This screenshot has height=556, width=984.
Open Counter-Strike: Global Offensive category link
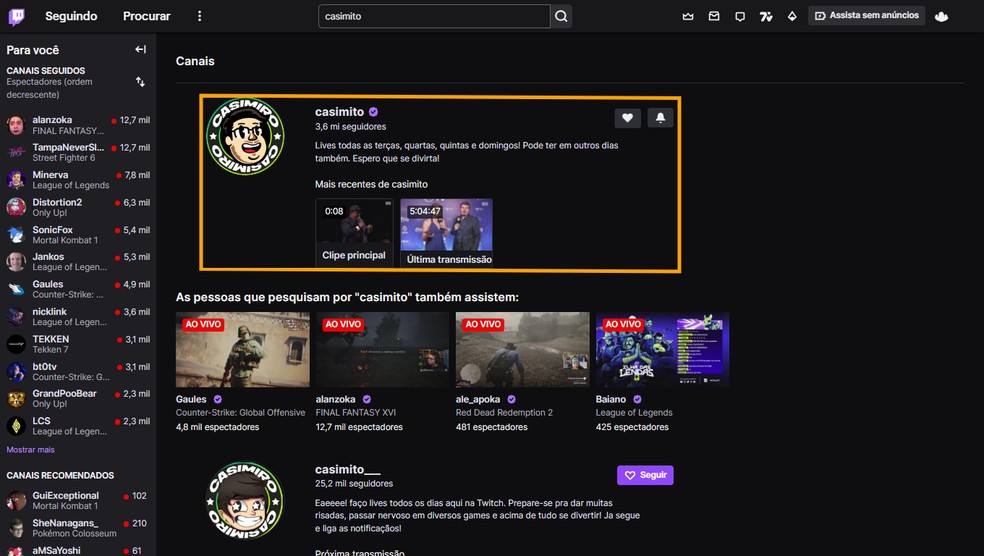(x=240, y=412)
